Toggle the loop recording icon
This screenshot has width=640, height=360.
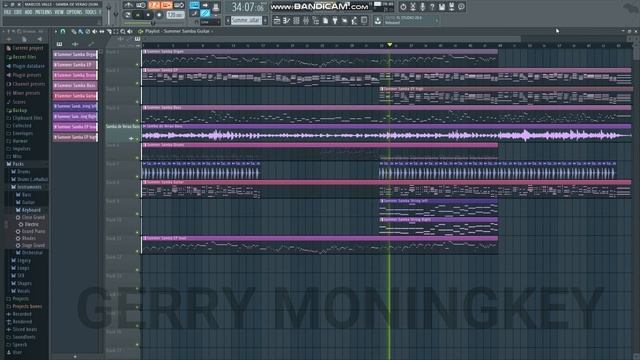point(179,5)
